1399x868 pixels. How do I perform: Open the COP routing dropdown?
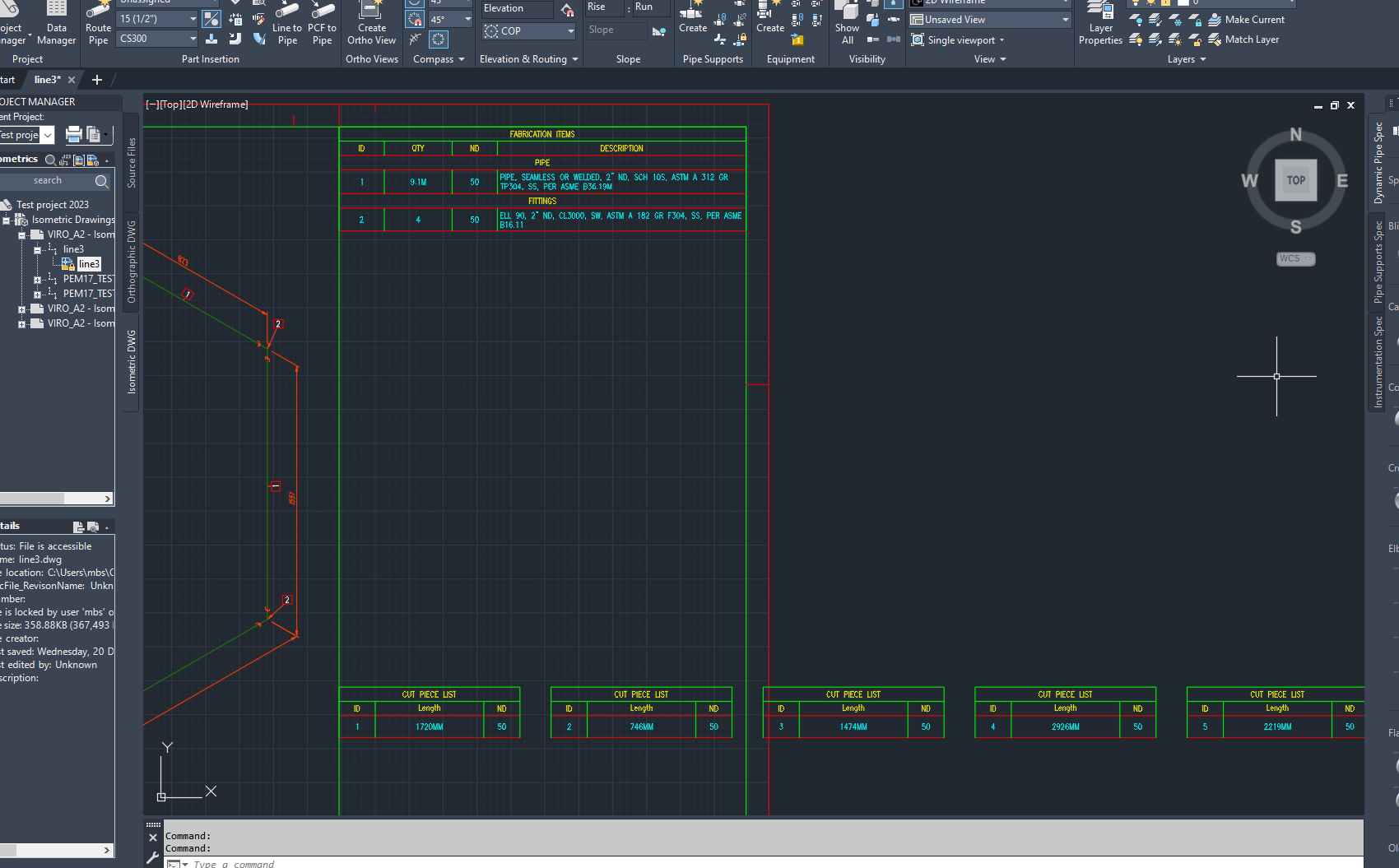tap(570, 30)
